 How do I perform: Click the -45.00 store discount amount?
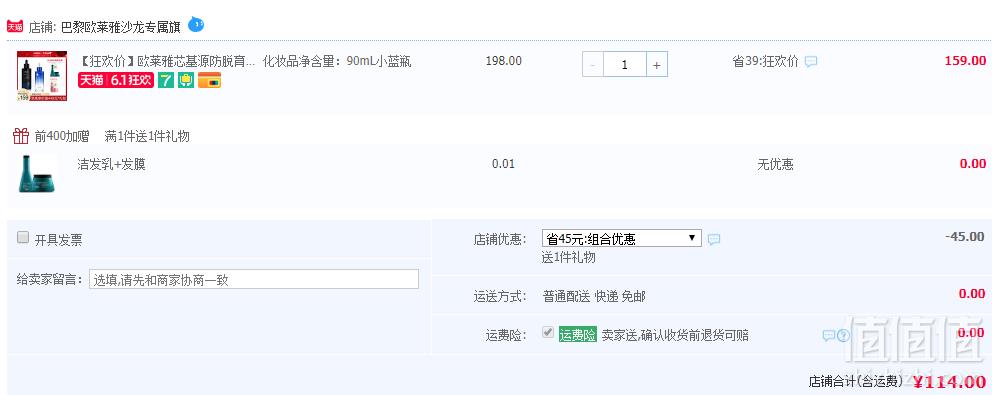click(x=964, y=237)
